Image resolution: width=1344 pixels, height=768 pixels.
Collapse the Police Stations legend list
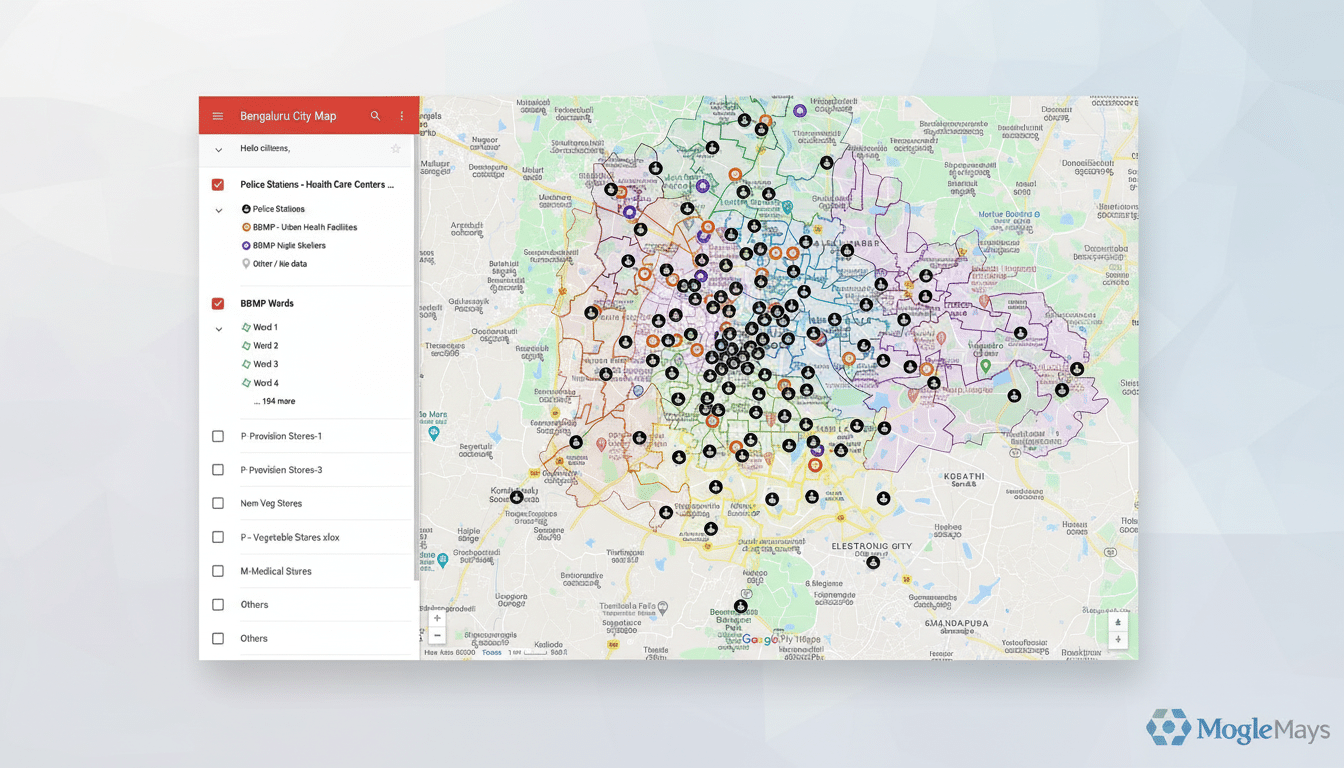pyautogui.click(x=218, y=210)
